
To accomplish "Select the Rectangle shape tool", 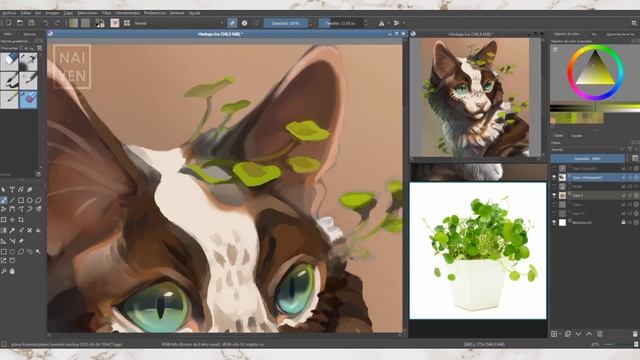I will (21, 200).
